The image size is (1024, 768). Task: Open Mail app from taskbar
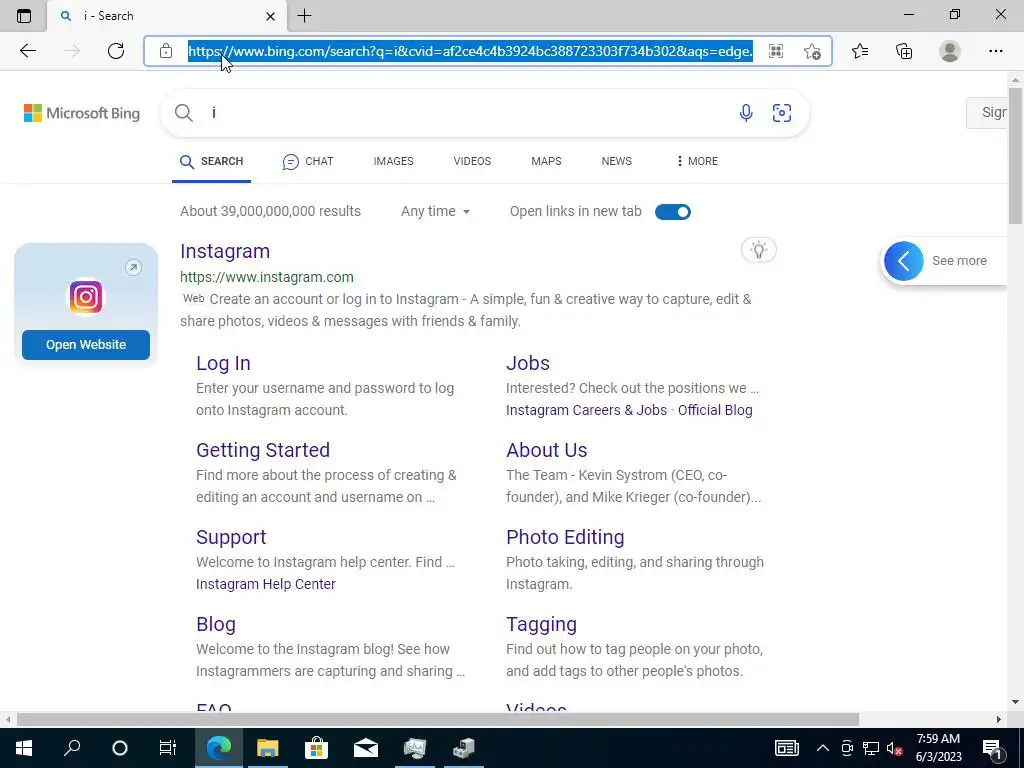pyautogui.click(x=366, y=748)
